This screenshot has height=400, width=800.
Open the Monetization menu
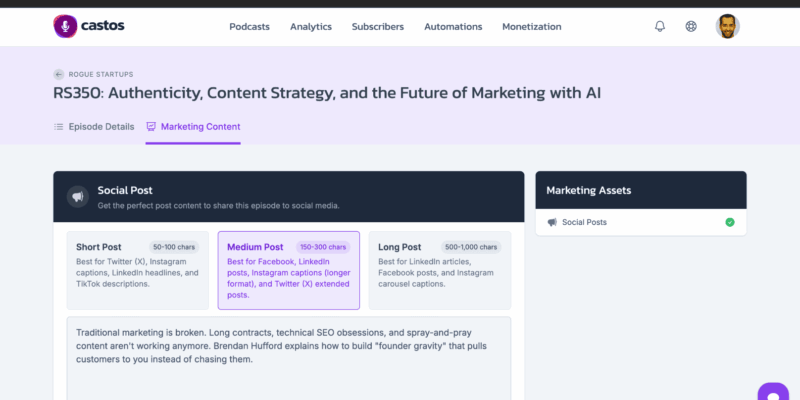point(532,27)
